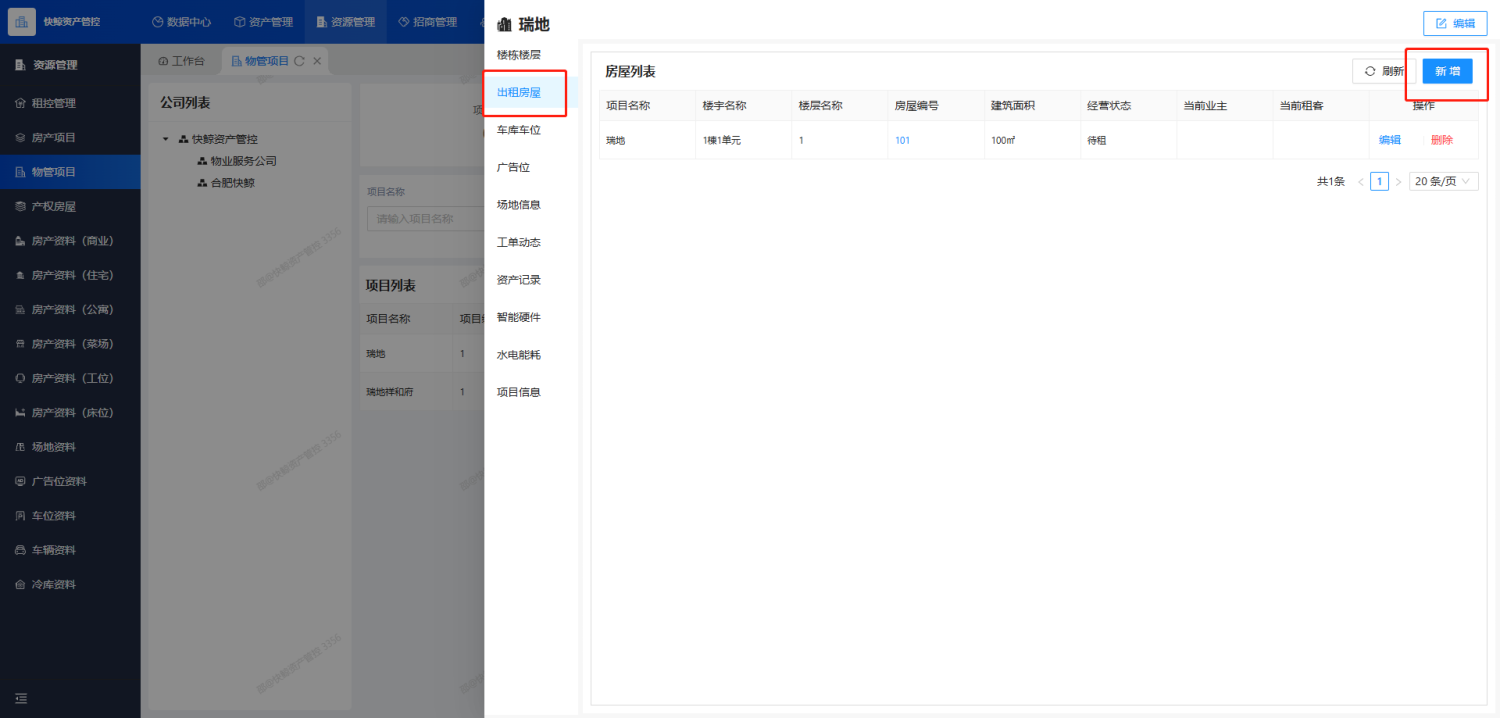Image resolution: width=1500 pixels, height=718 pixels.
Task: Click the 项目名称 search input field
Action: [425, 218]
